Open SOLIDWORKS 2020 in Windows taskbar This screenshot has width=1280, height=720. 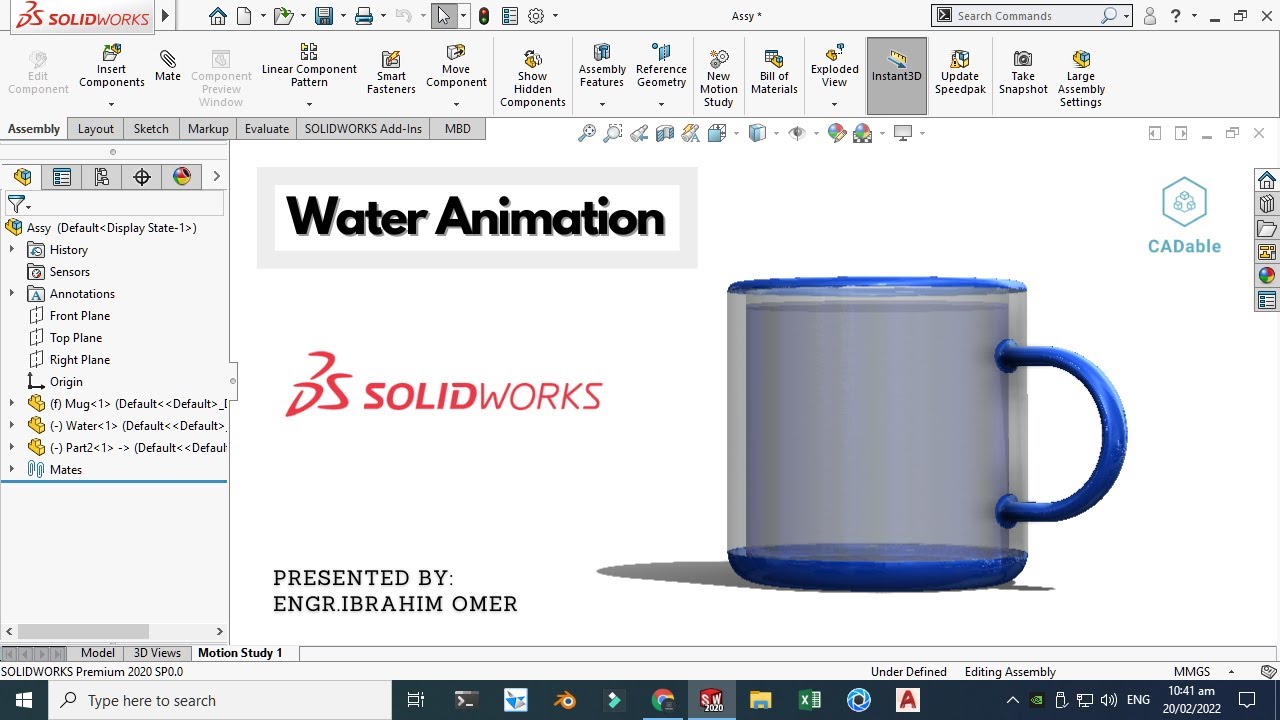pos(711,700)
